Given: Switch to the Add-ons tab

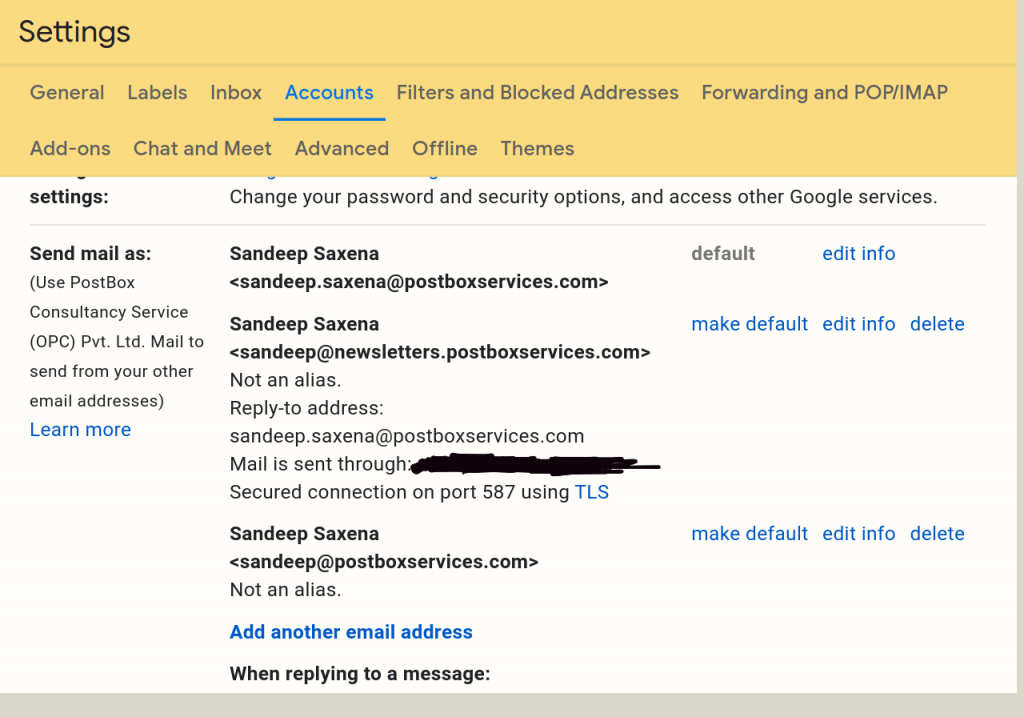Looking at the screenshot, I should click(70, 149).
